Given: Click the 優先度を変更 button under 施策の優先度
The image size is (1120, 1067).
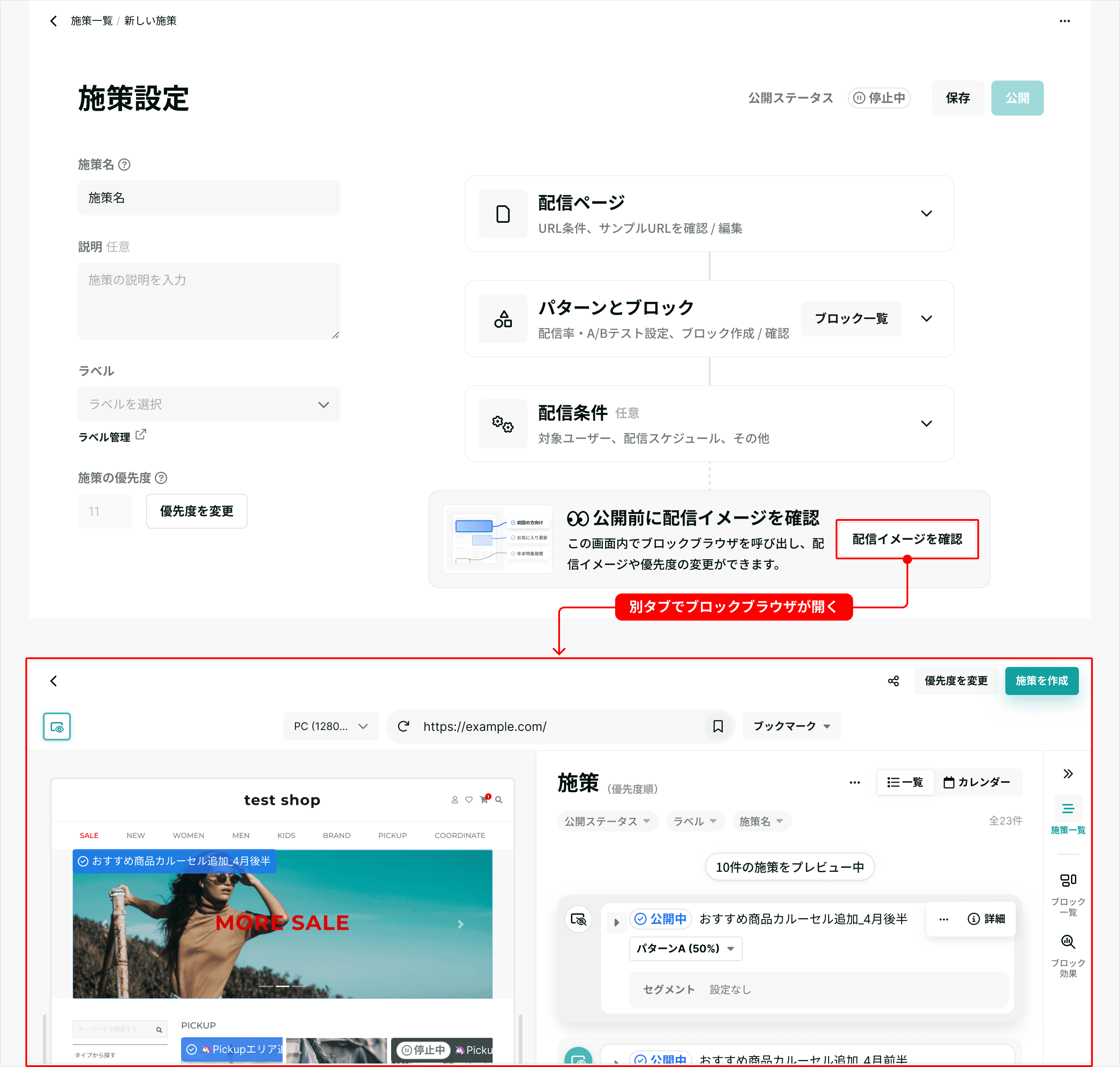Looking at the screenshot, I should tap(197, 511).
